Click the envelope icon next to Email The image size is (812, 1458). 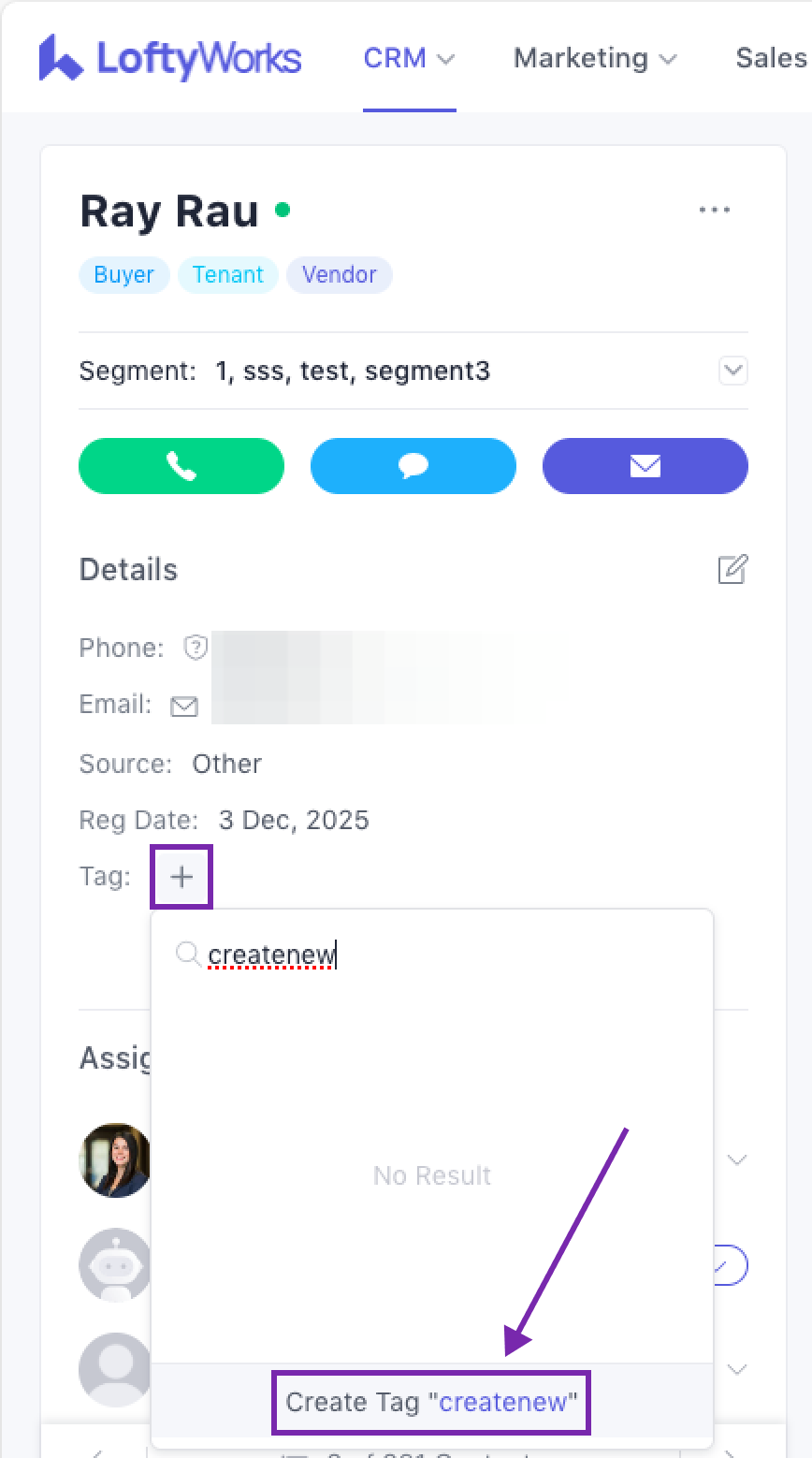[x=184, y=707]
